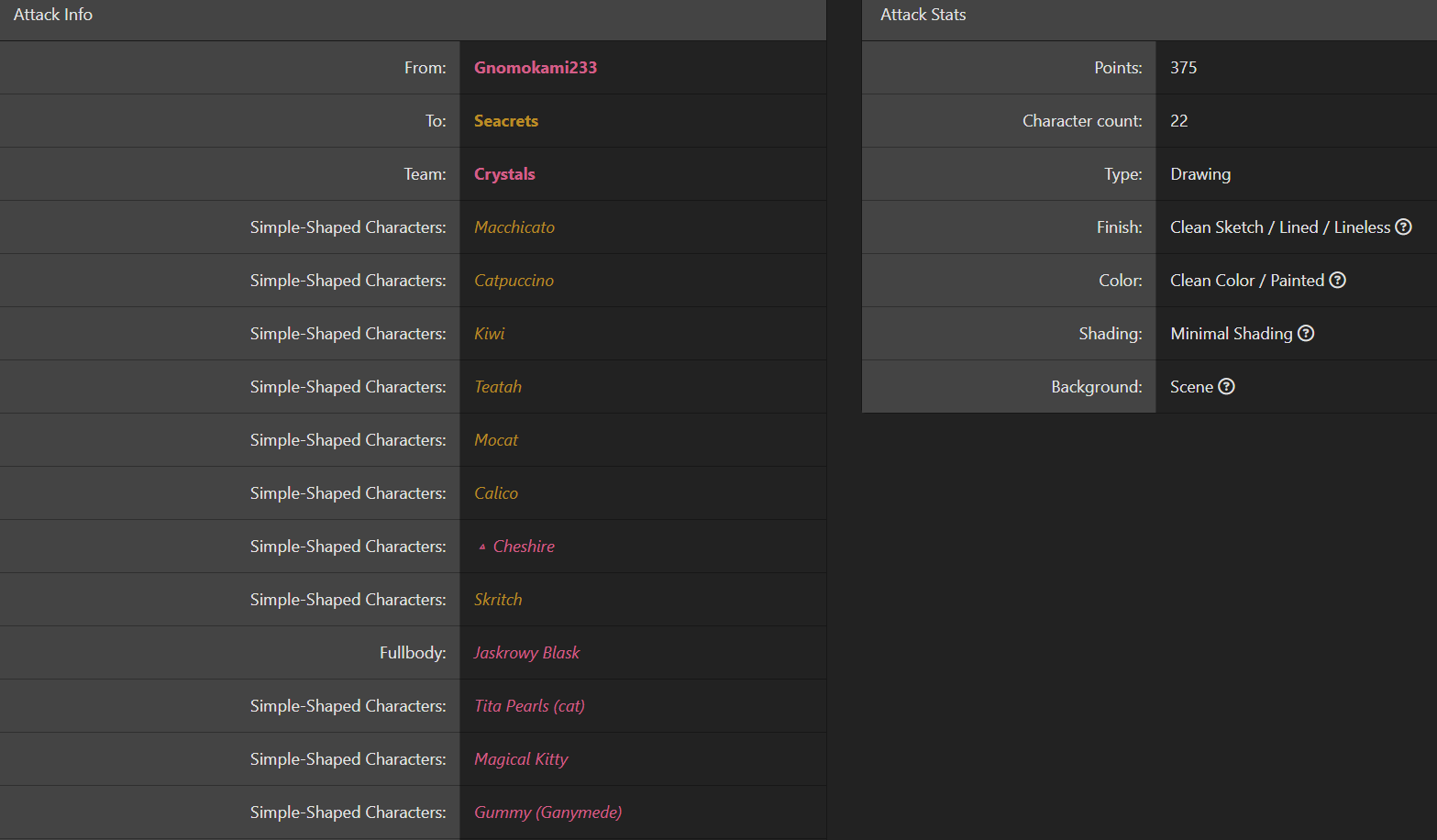Select the Catpuccino character link
The image size is (1437, 840).
coord(514,281)
